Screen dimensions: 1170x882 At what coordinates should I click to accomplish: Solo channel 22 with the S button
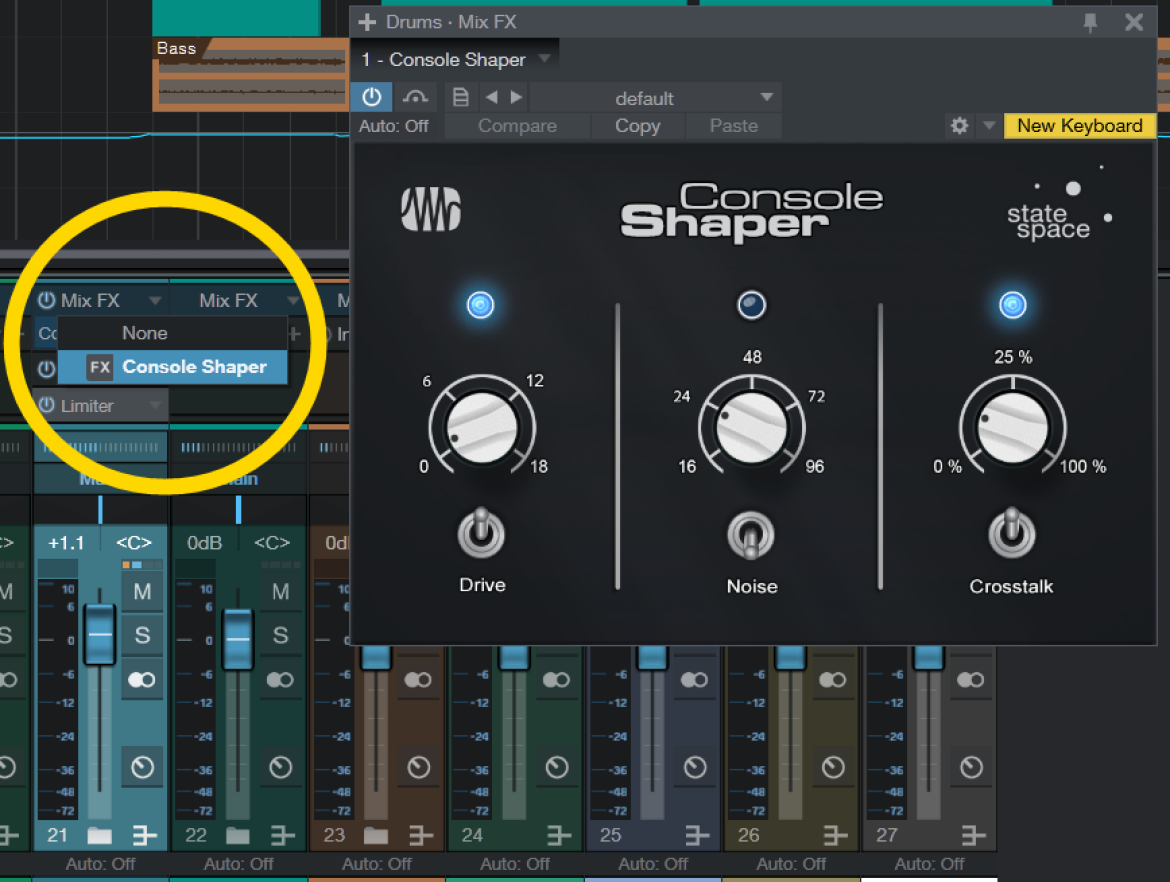[x=281, y=635]
